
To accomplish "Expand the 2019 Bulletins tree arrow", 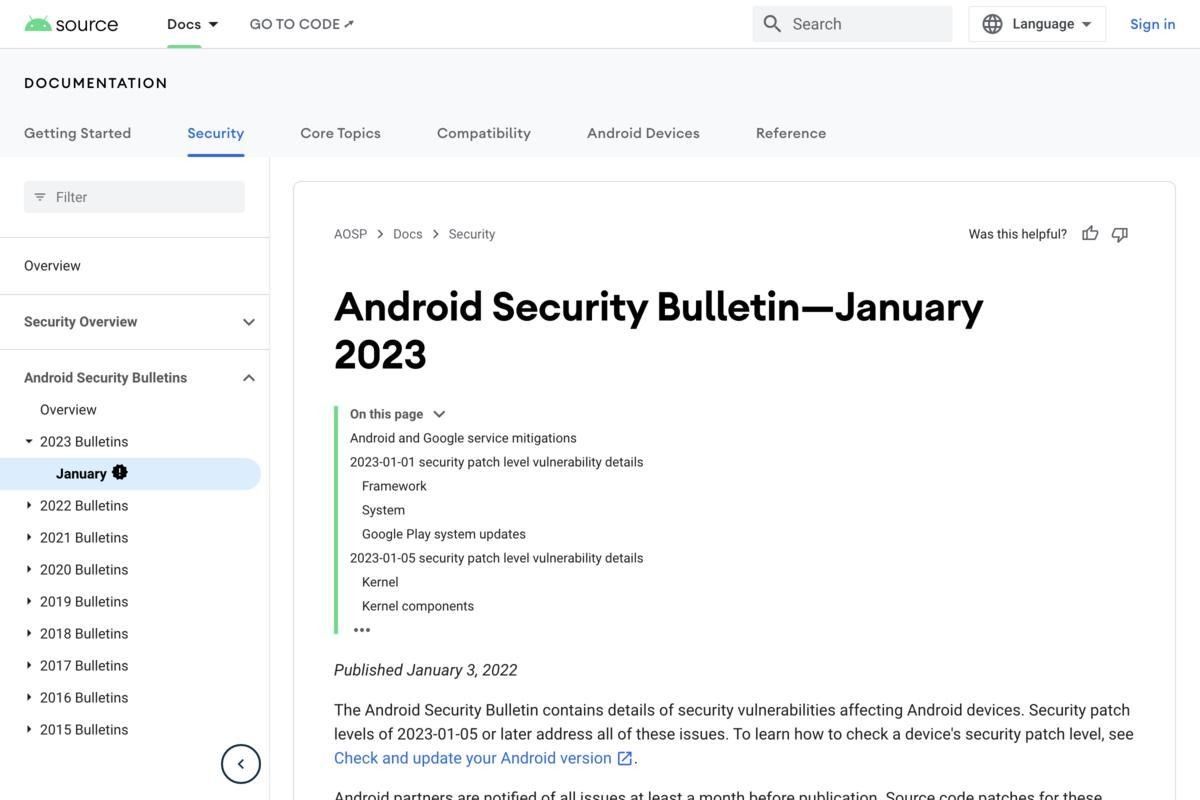I will click(x=29, y=601).
